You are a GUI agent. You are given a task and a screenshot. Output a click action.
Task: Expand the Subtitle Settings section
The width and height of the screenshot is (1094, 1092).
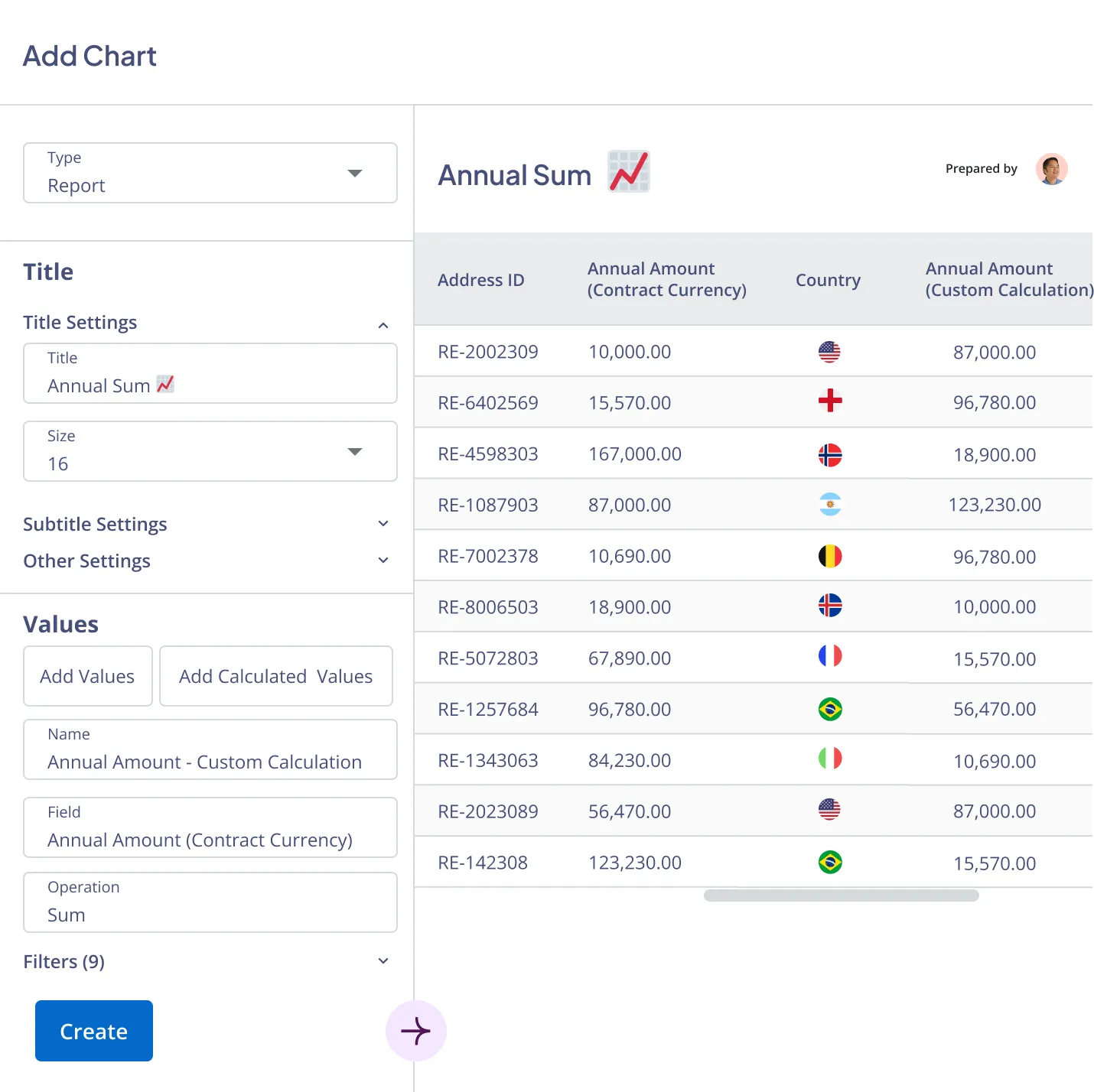[x=383, y=524]
